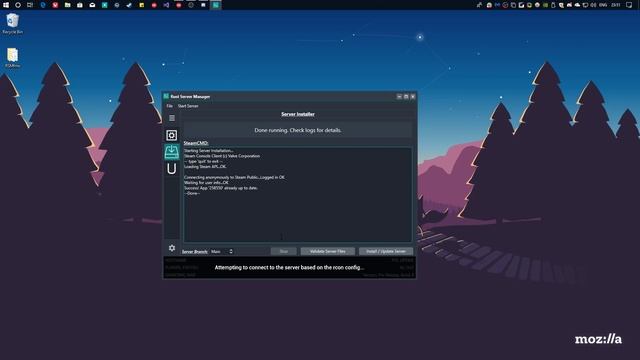The height and width of the screenshot is (360, 640).
Task: Open the Edge browser taskbar icon
Action: (x=42, y=5)
